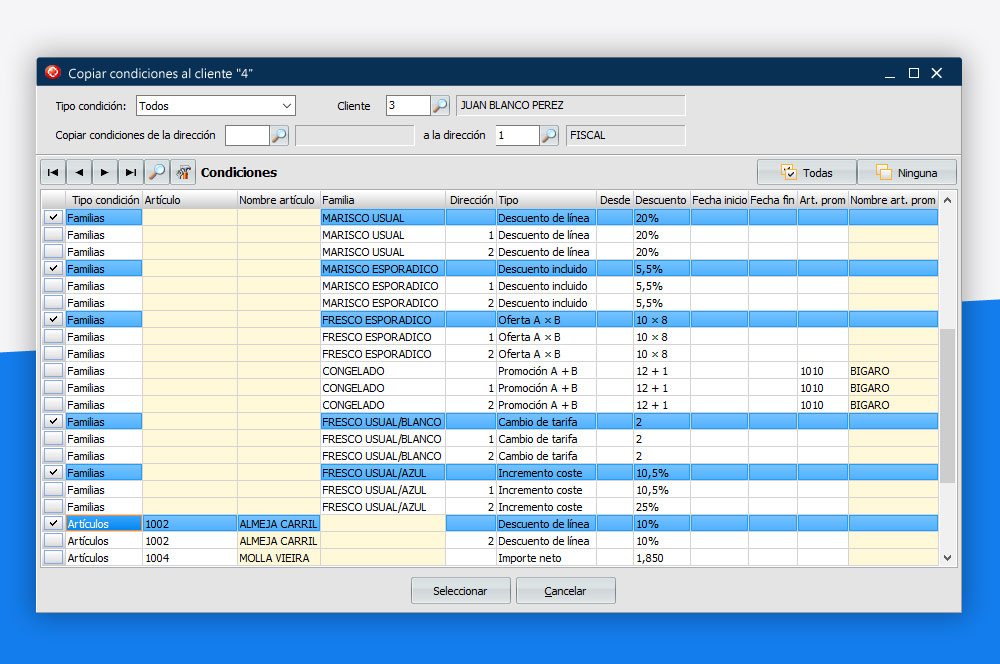Search for the destination dirección
The width and height of the screenshot is (1000, 664).
pyautogui.click(x=549, y=136)
